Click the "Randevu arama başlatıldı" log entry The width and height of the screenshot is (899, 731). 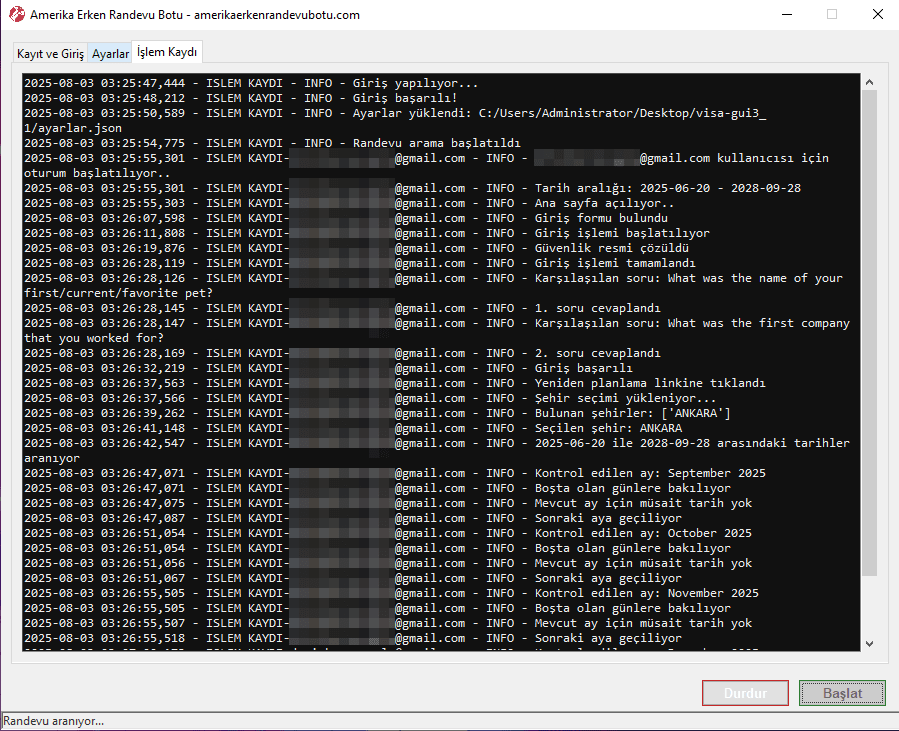coord(436,143)
